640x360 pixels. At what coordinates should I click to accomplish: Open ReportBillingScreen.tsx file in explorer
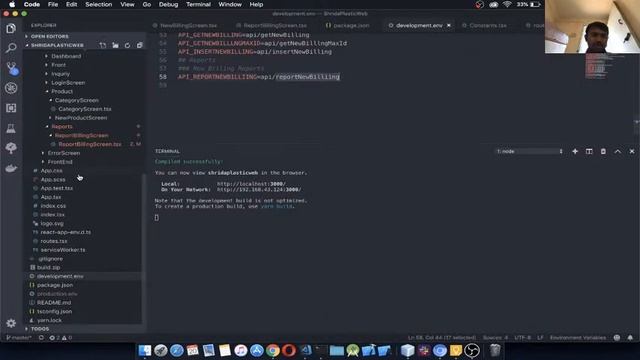(89, 144)
